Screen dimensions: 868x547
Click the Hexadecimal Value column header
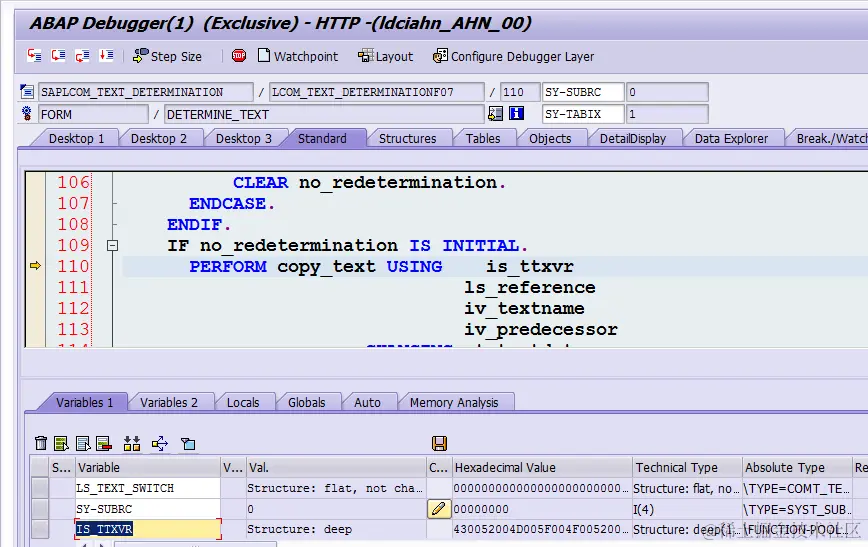pos(541,467)
